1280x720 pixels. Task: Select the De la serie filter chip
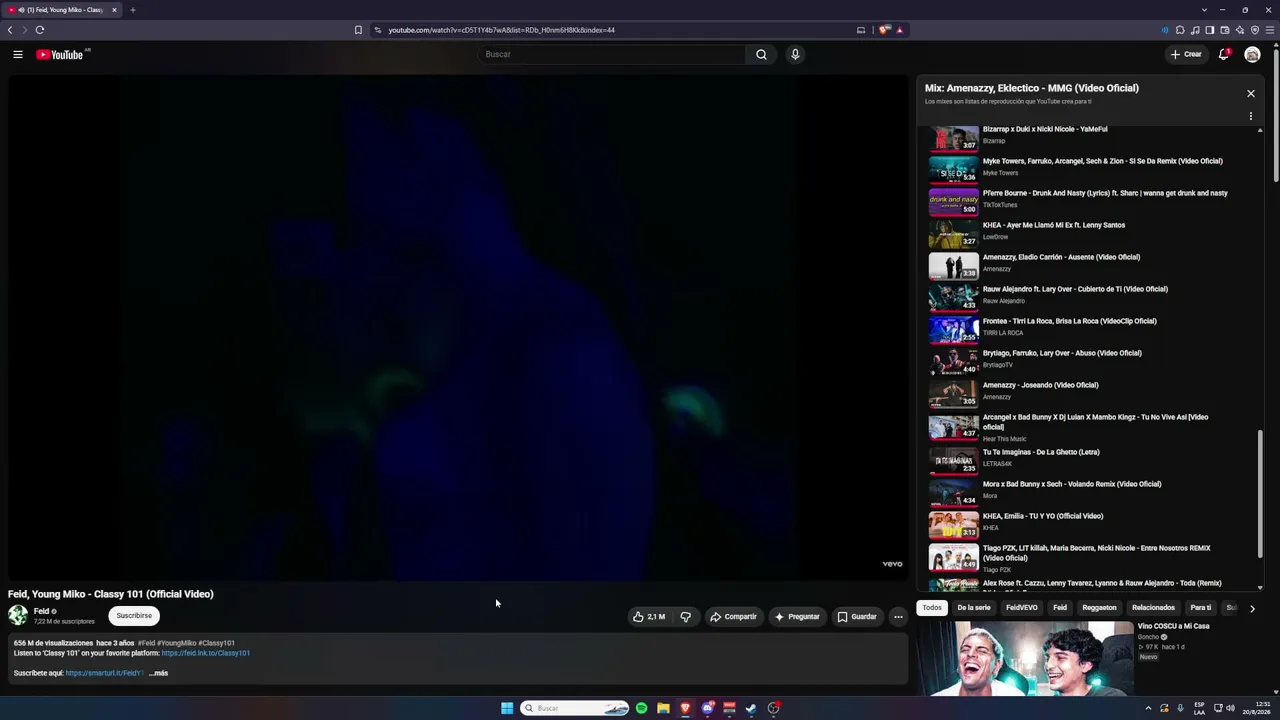pos(974,608)
